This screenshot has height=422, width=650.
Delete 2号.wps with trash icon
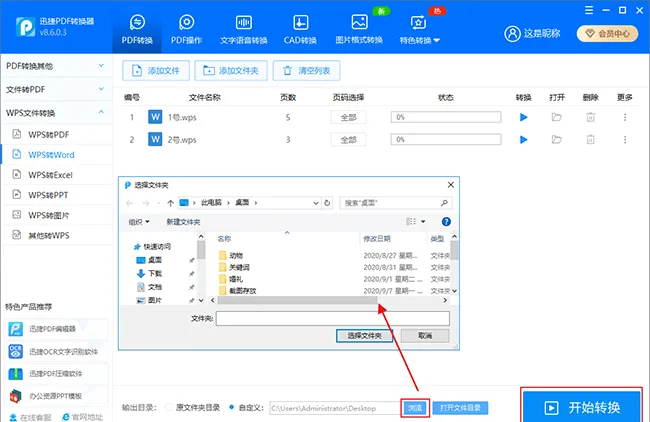pyautogui.click(x=590, y=140)
